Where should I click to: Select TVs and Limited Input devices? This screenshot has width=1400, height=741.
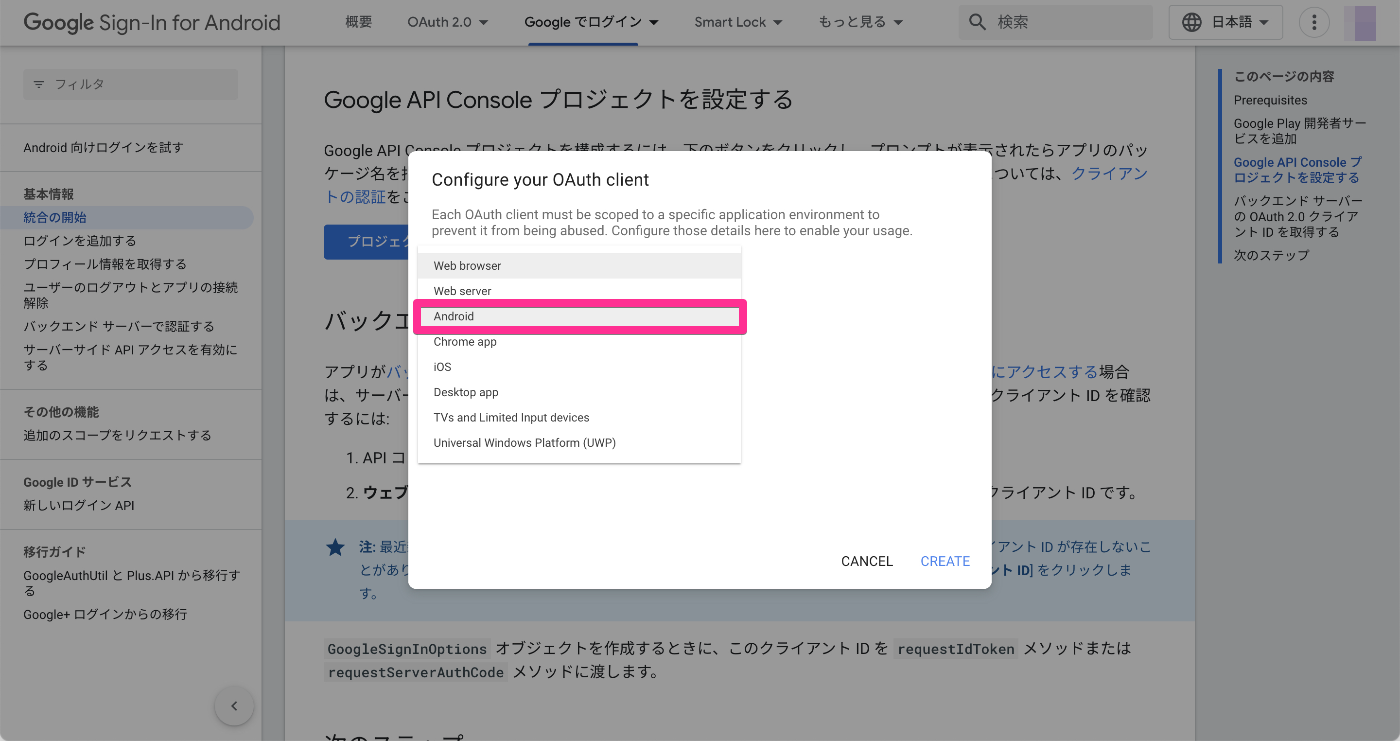(579, 418)
